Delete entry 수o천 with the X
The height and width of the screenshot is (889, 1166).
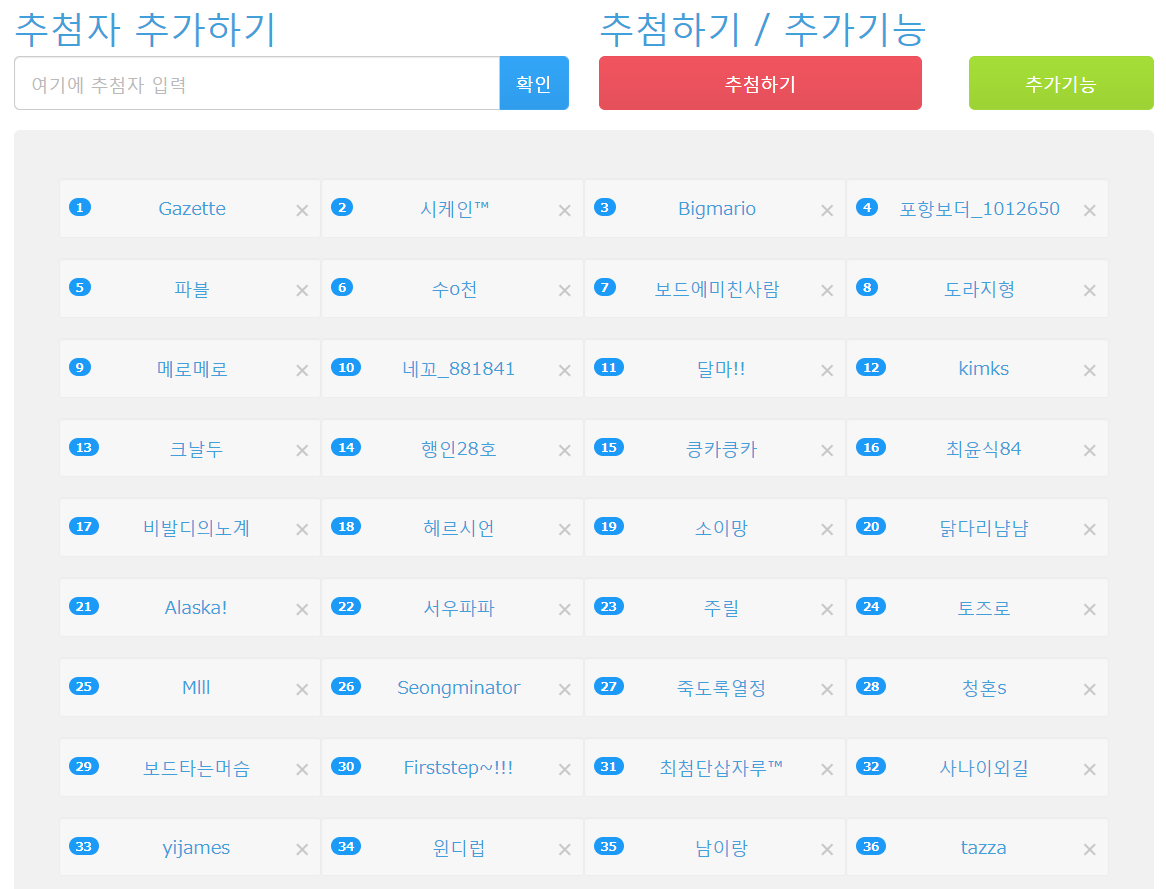coord(564,291)
